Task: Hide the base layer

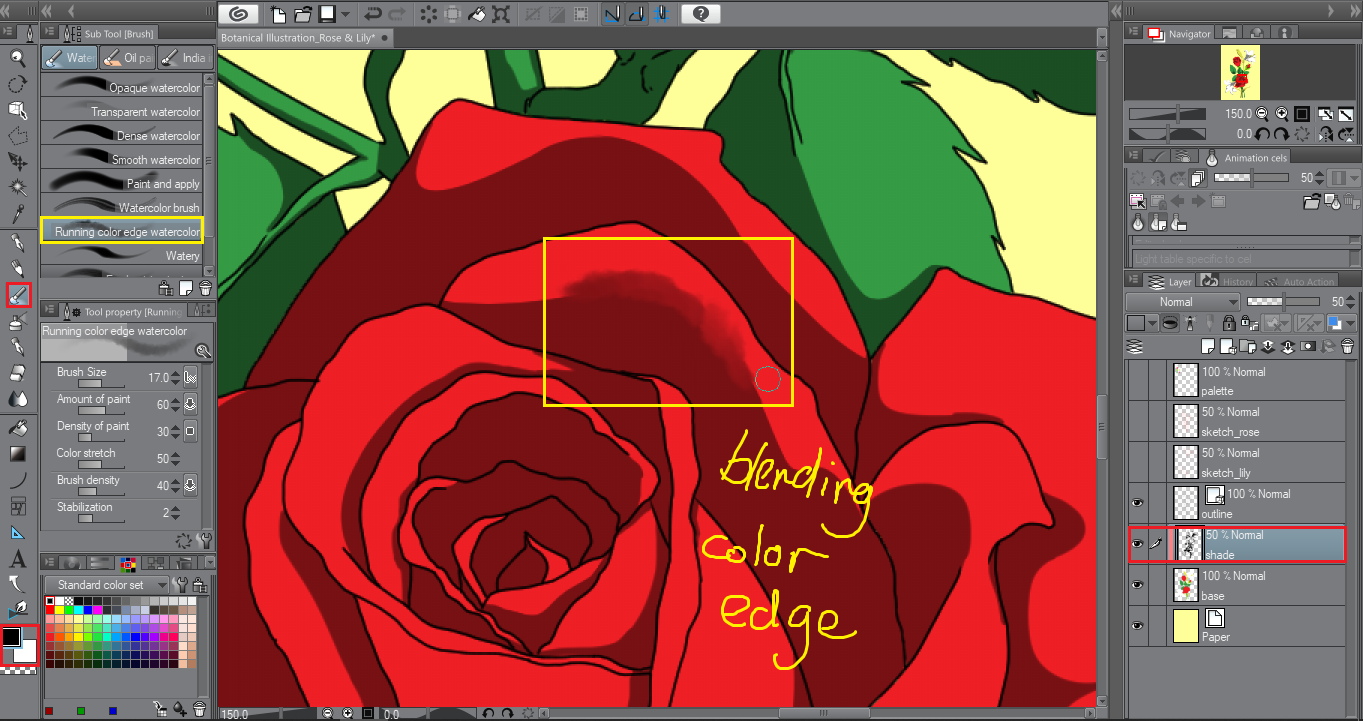Action: tap(1137, 586)
